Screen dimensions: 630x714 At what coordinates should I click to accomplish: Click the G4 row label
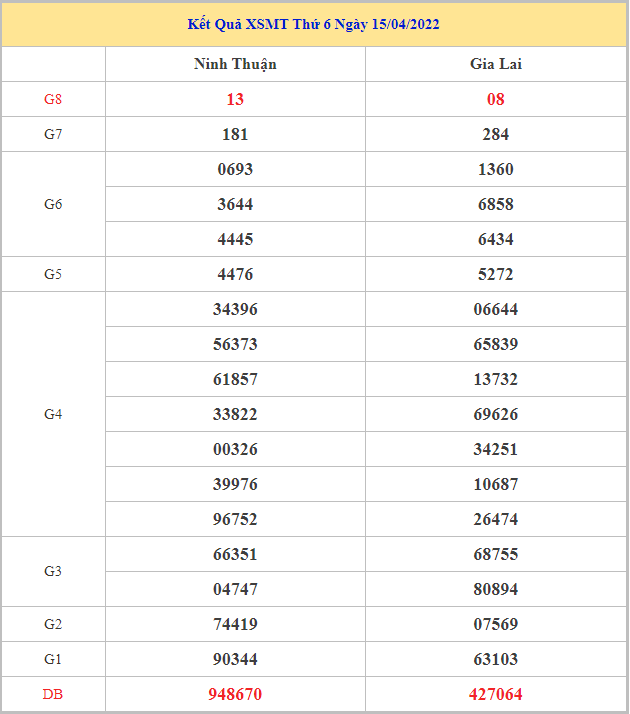(53, 414)
